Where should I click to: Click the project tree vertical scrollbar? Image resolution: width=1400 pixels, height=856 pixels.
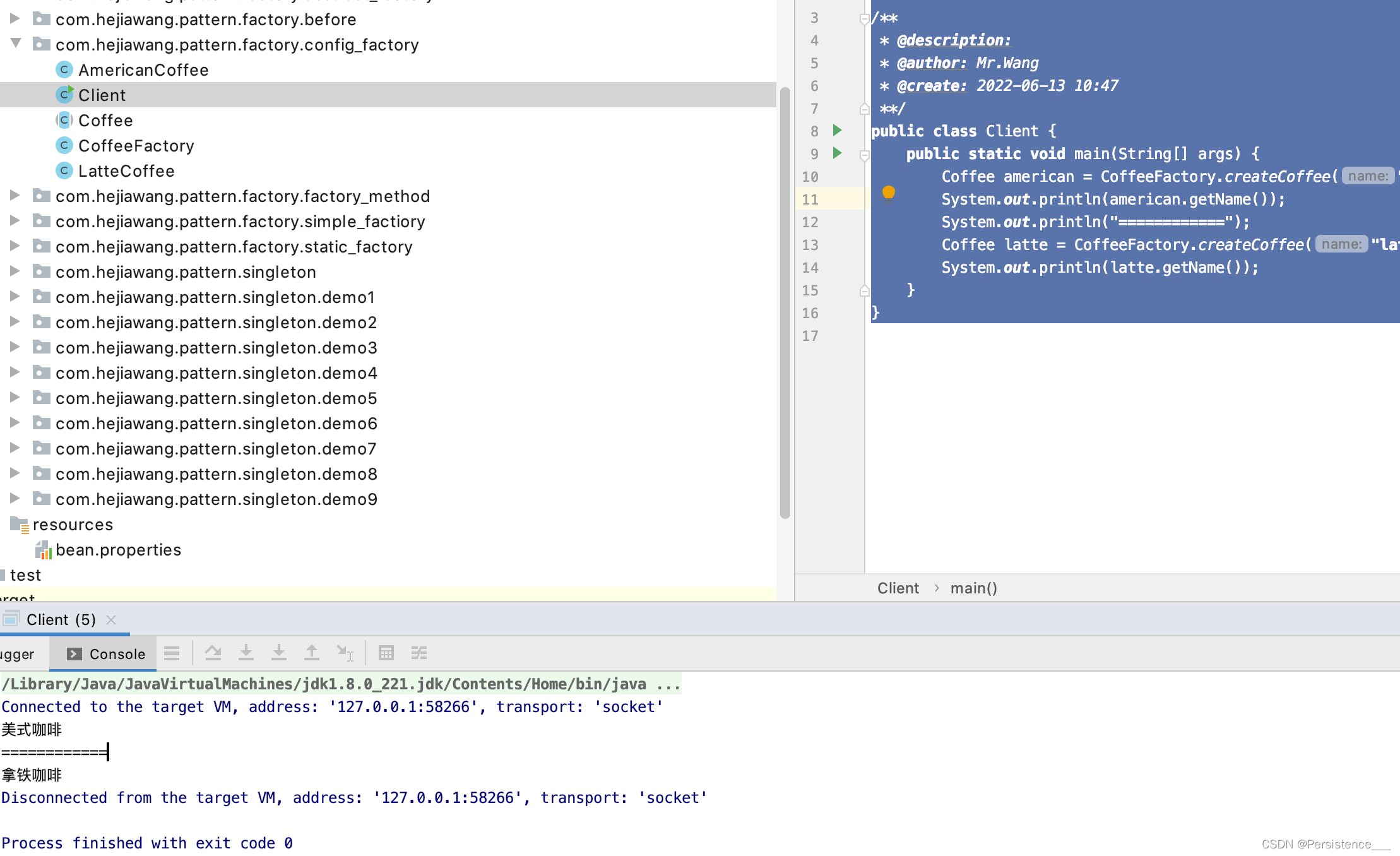[785, 303]
